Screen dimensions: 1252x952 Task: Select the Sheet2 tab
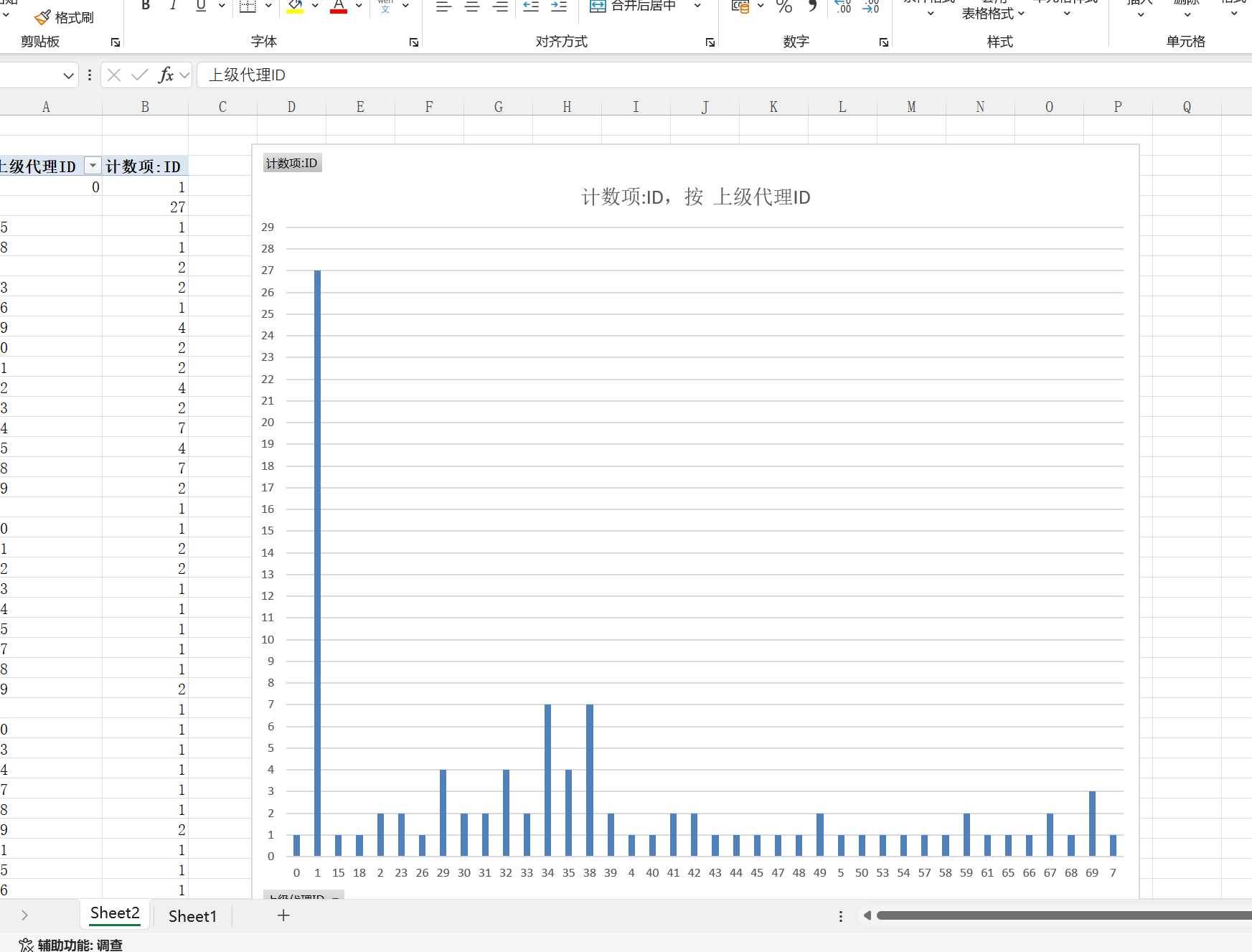[x=115, y=913]
